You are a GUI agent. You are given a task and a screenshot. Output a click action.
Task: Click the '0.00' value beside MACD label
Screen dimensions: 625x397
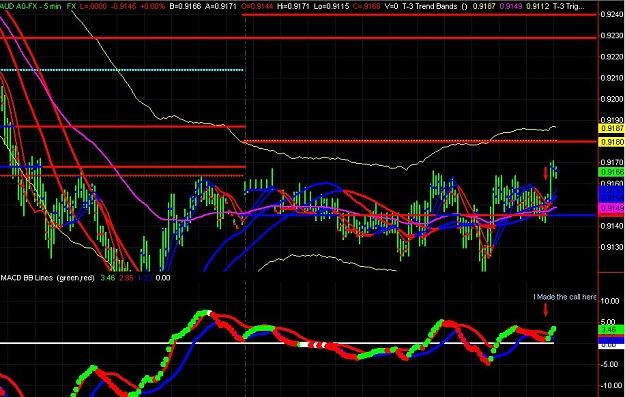click(163, 278)
